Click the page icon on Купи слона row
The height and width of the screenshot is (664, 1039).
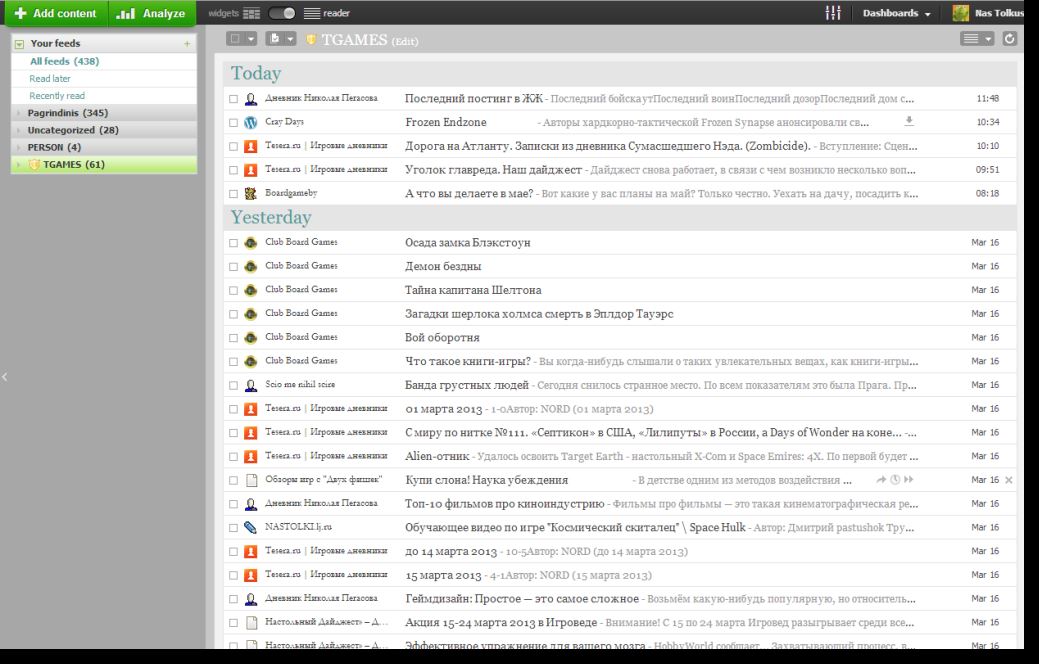251,480
